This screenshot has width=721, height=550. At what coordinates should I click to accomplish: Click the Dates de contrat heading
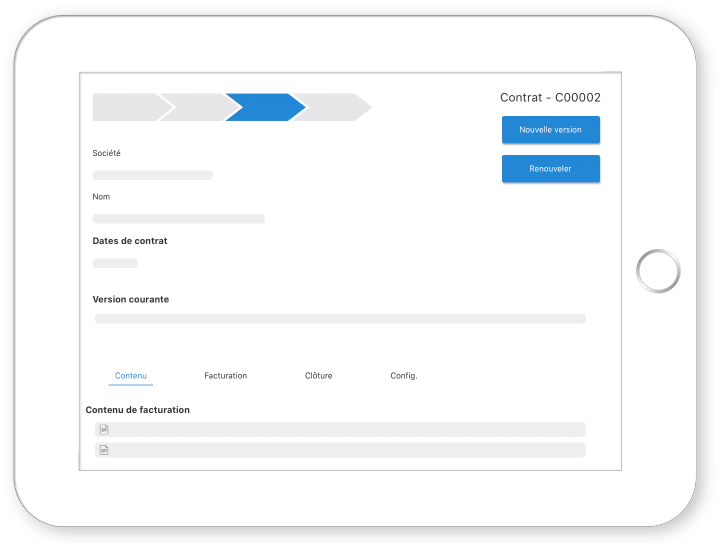(x=130, y=241)
